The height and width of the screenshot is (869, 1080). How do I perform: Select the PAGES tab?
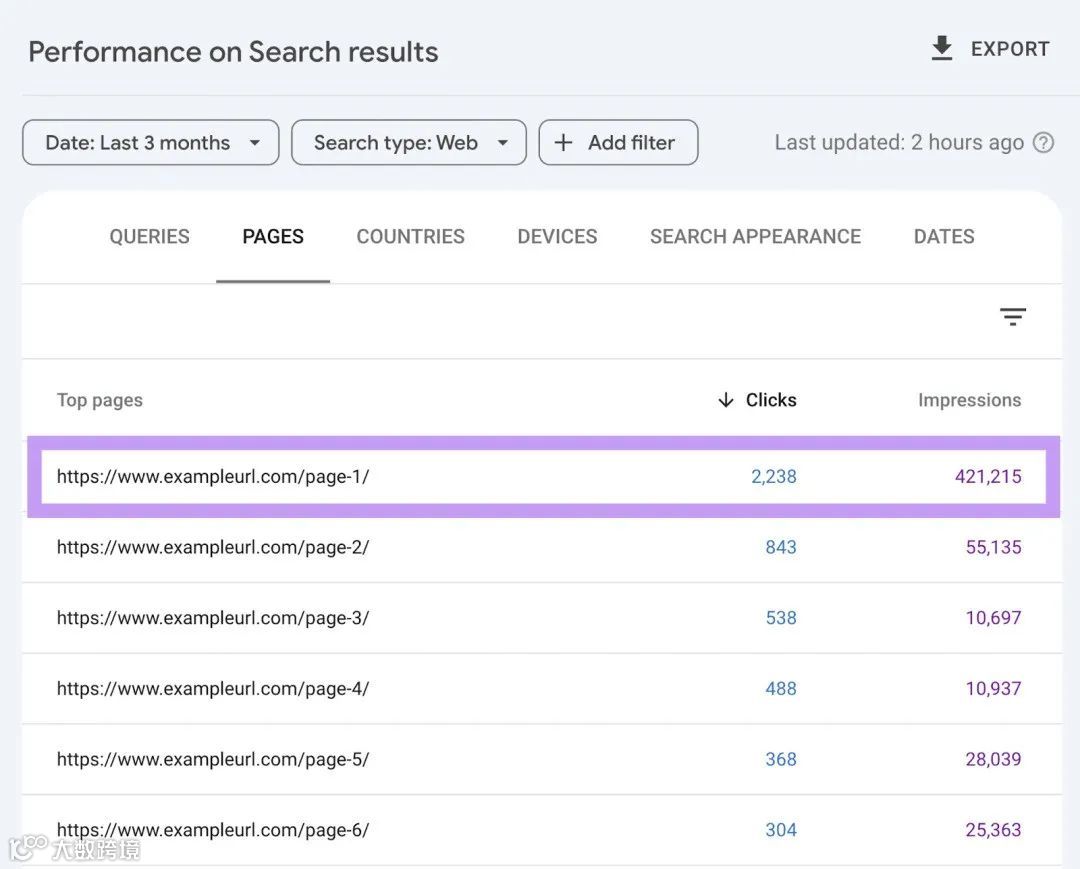(x=273, y=237)
